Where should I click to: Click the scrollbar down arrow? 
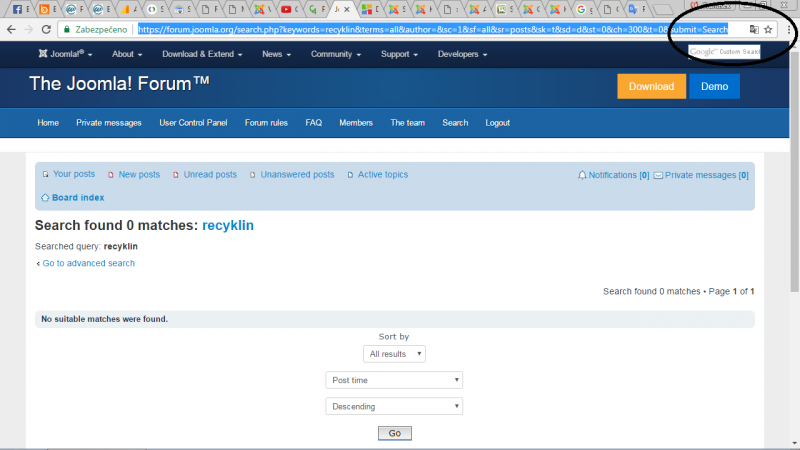tap(794, 444)
